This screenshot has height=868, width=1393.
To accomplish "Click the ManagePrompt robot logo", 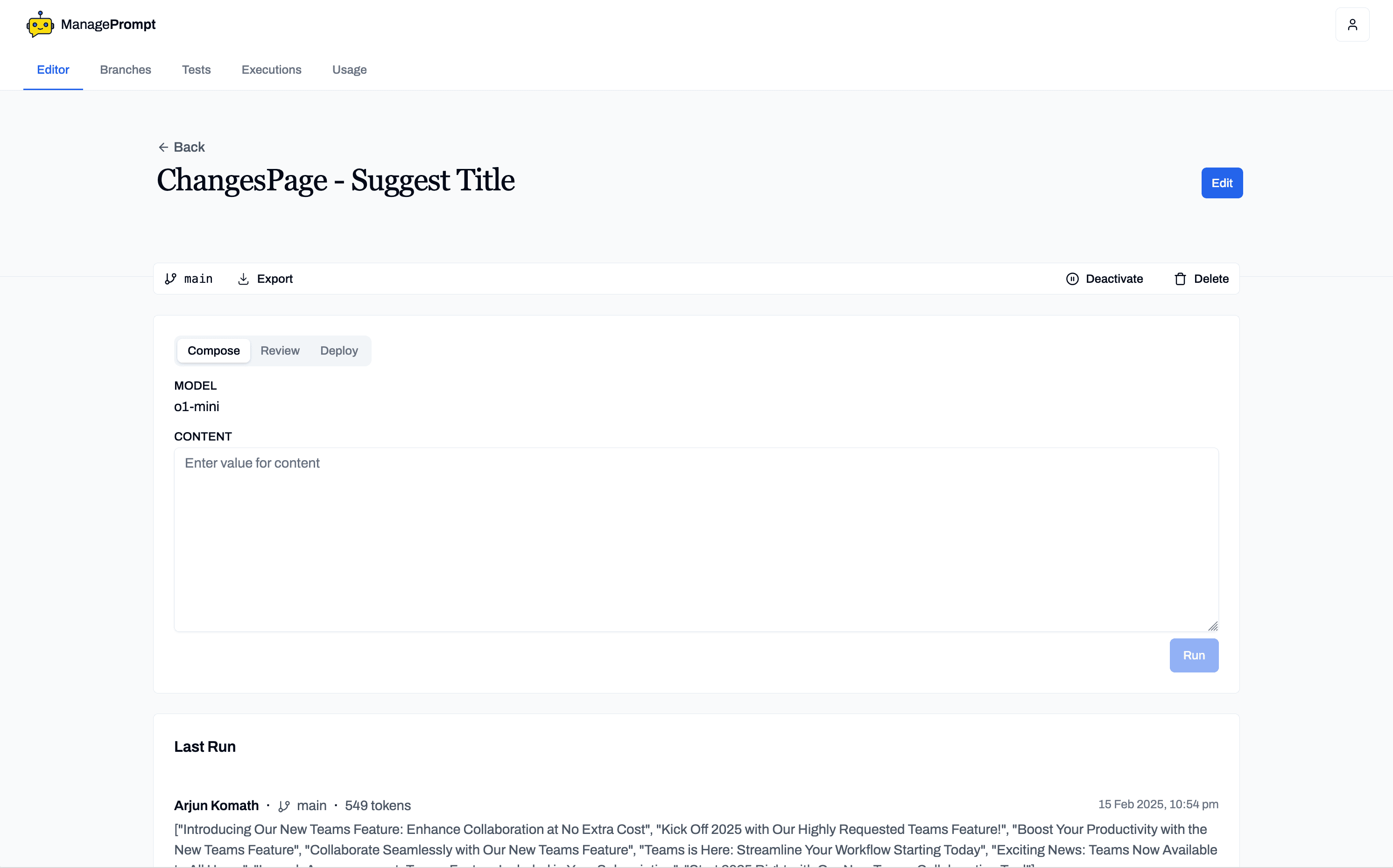I will pyautogui.click(x=39, y=24).
